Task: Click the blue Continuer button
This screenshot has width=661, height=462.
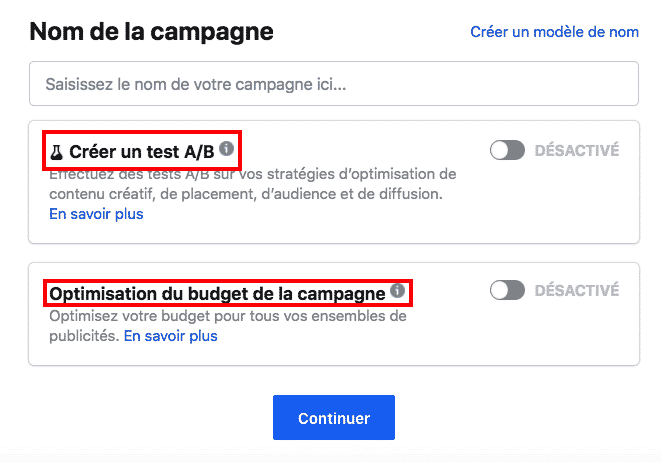Action: coord(334,417)
